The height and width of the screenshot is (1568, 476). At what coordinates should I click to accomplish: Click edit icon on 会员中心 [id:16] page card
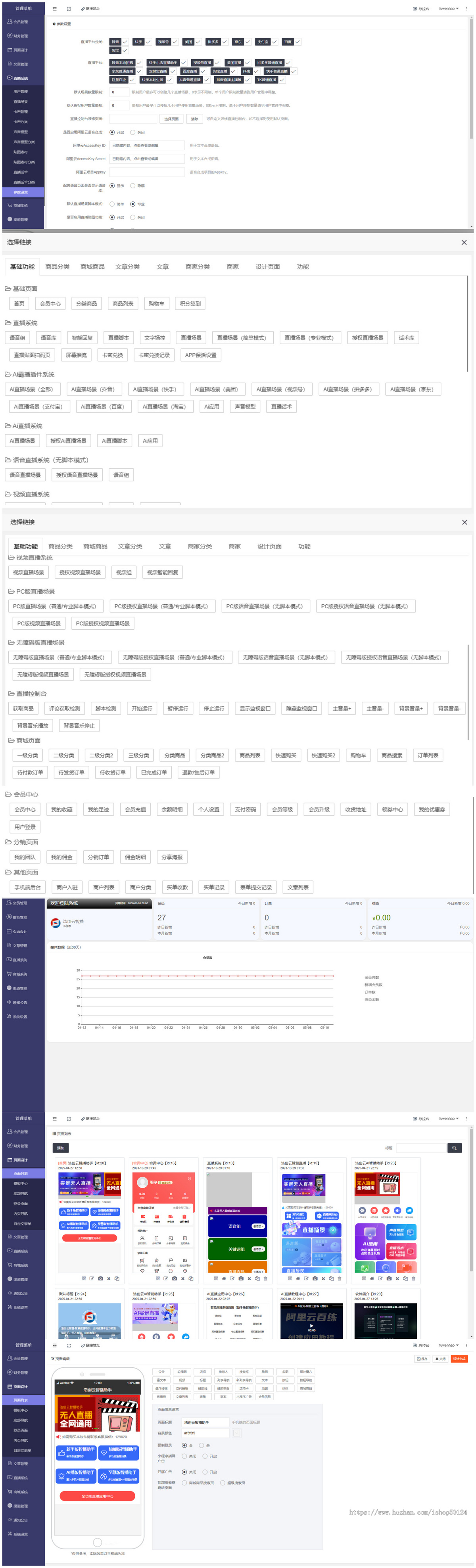tap(165, 1278)
